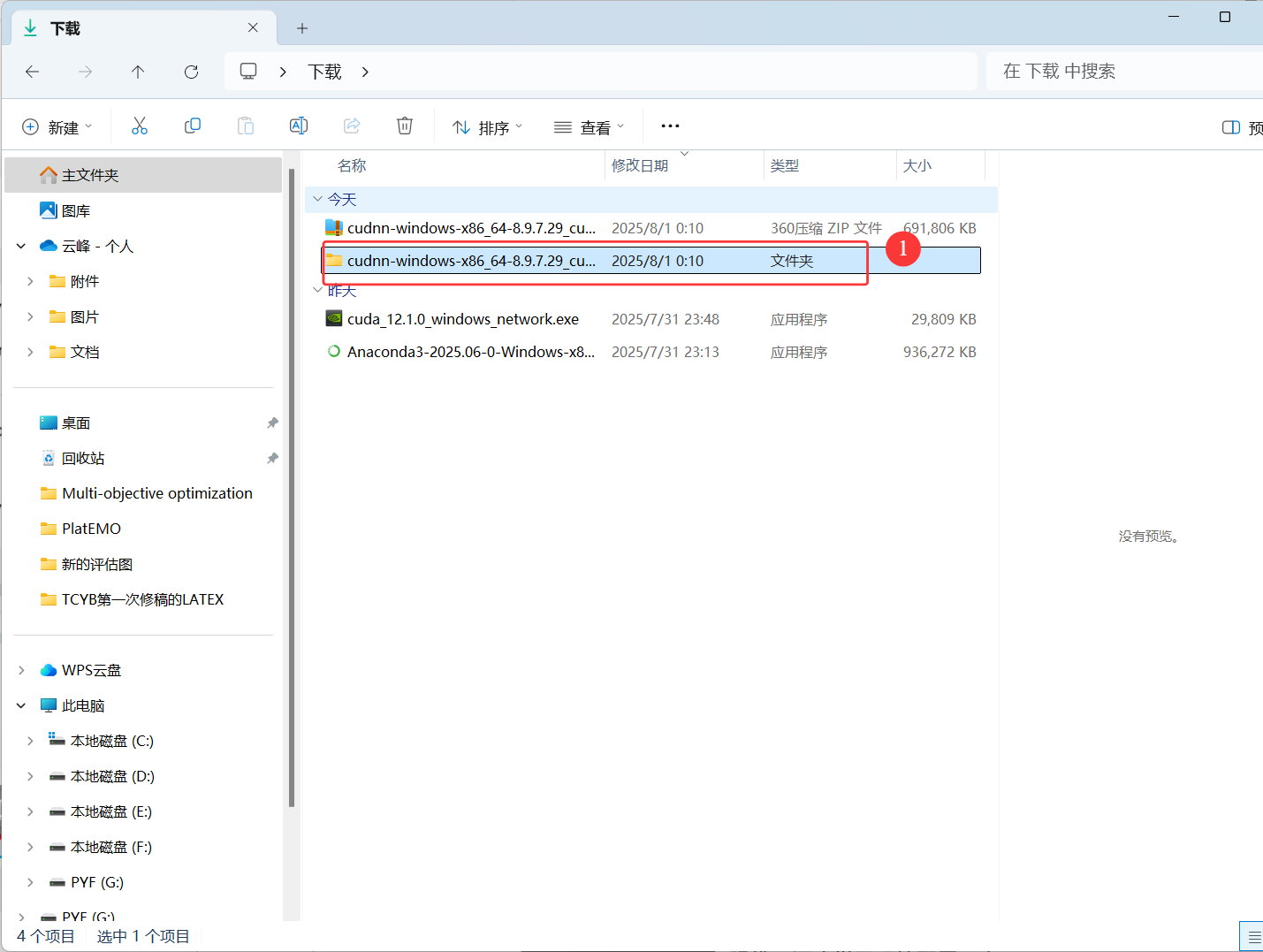
Task: Expand 本地磁盘 (C:) in the sidebar
Action: [x=29, y=740]
